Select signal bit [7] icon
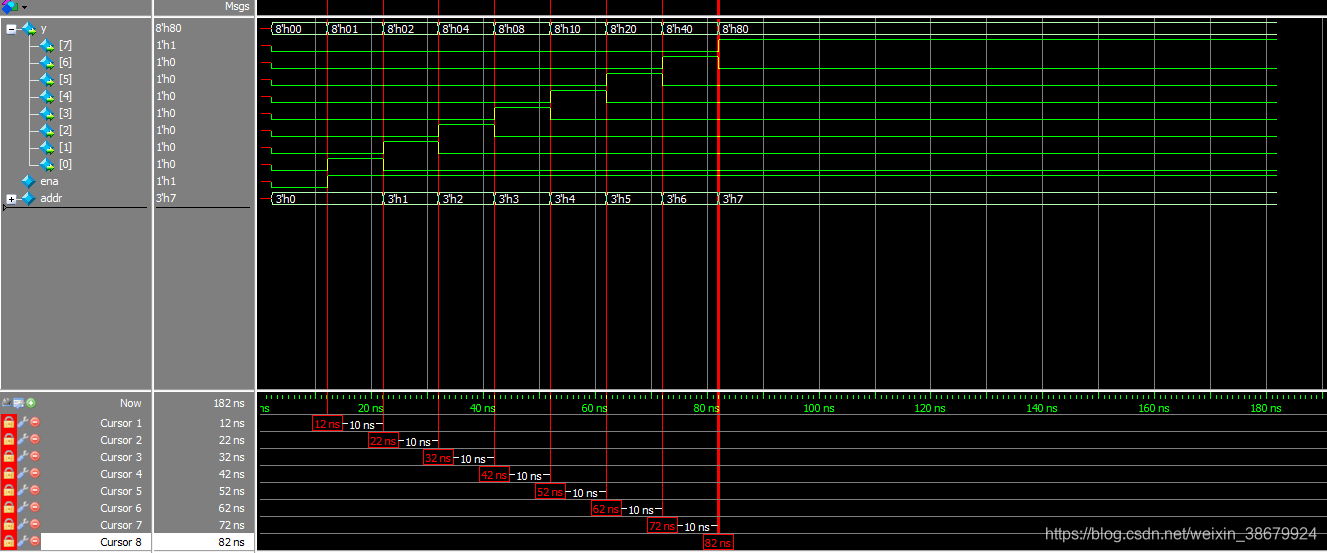This screenshot has height=553, width=1327. coord(47,45)
